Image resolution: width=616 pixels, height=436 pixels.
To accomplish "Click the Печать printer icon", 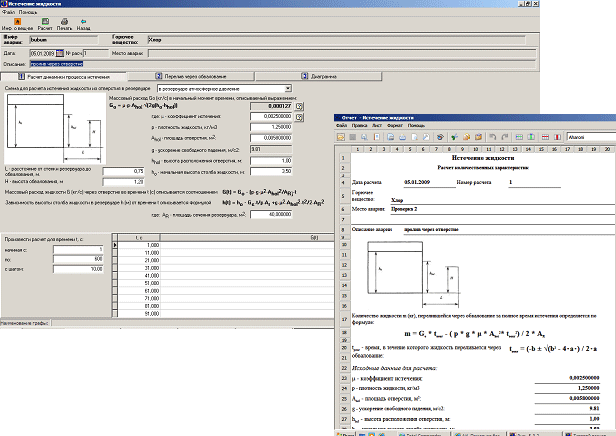I will pos(65,22).
